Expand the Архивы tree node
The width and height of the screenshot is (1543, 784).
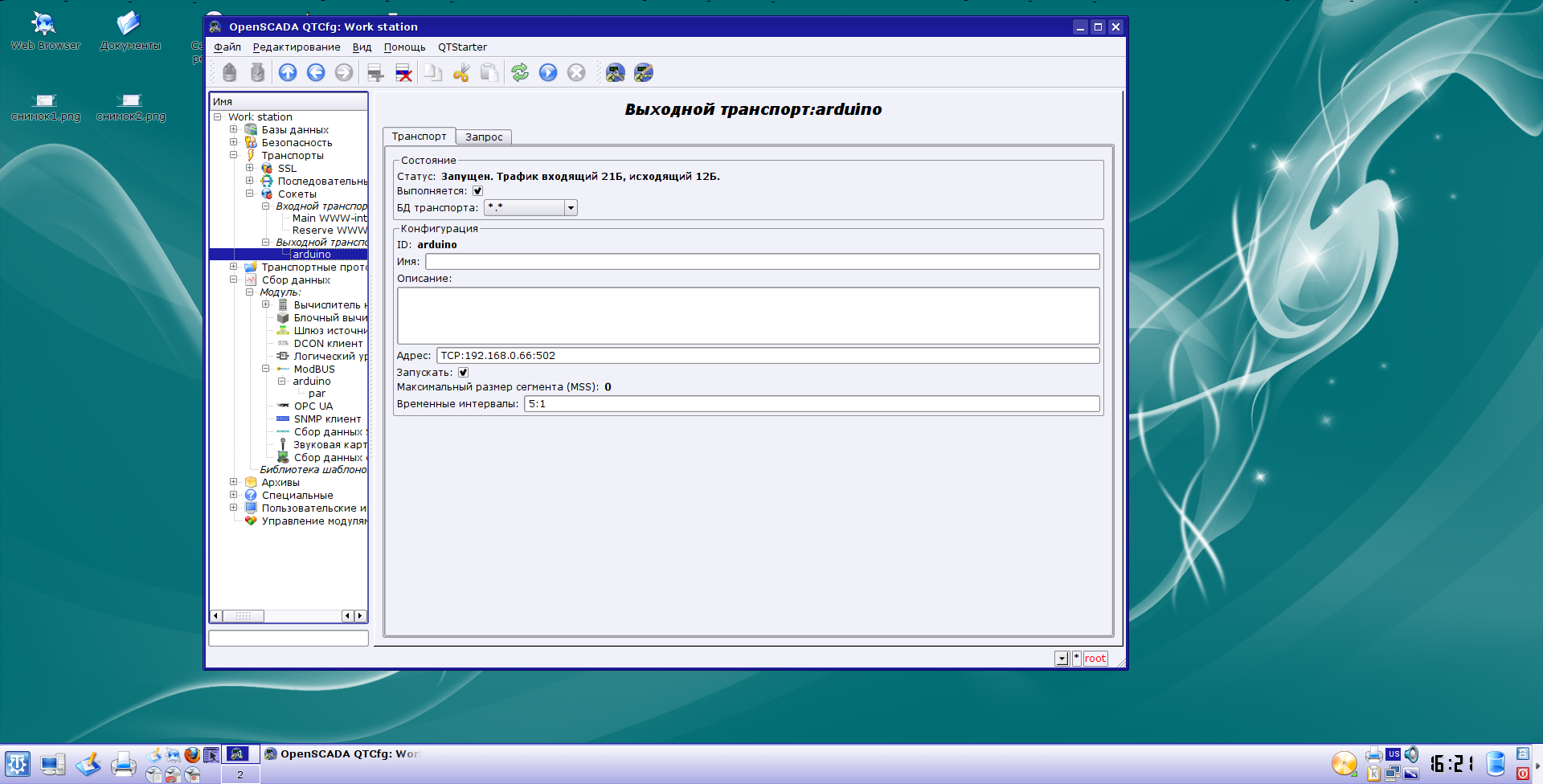234,482
